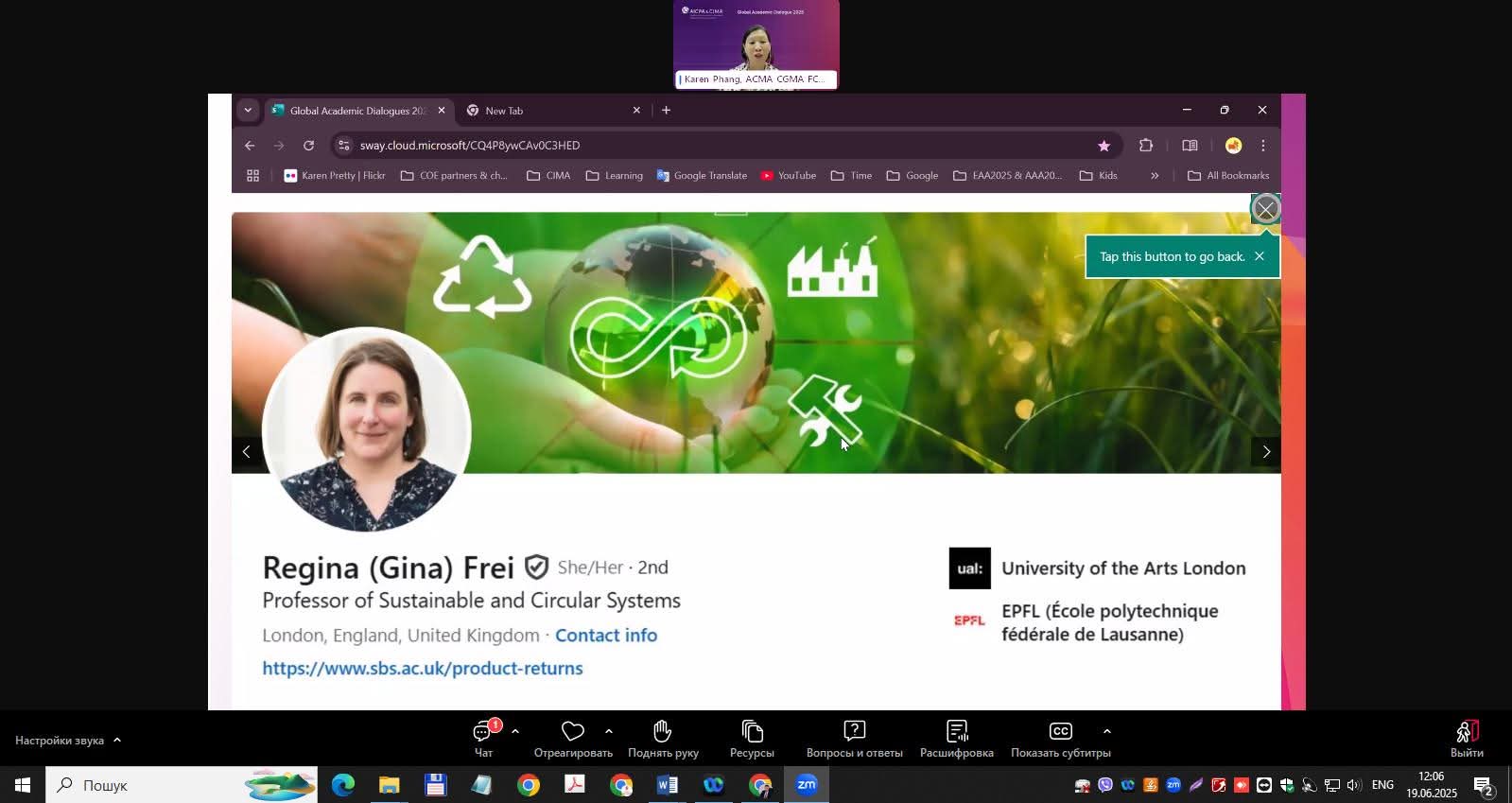
Task: Open the Transcript icon
Action: pyautogui.click(x=956, y=732)
